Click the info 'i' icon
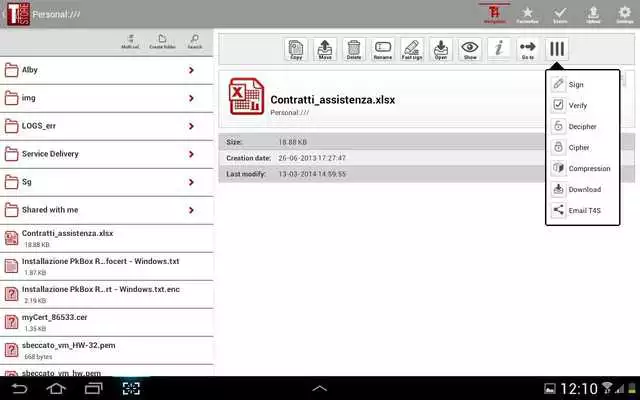This screenshot has height=400, width=640. tap(499, 49)
